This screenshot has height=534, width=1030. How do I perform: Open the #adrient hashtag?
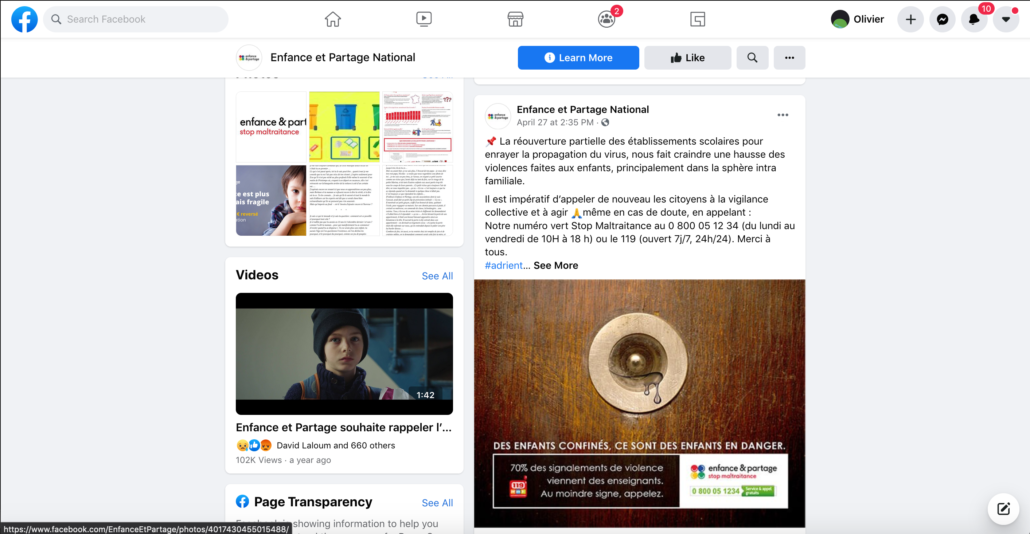(x=504, y=265)
